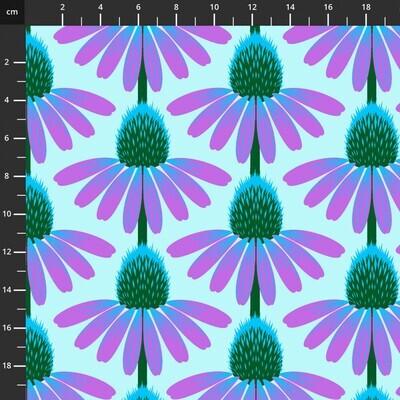This screenshot has width=400, height=400.
Task: Click the 4 mark on horizontal ruler
Action: click(100, 7)
